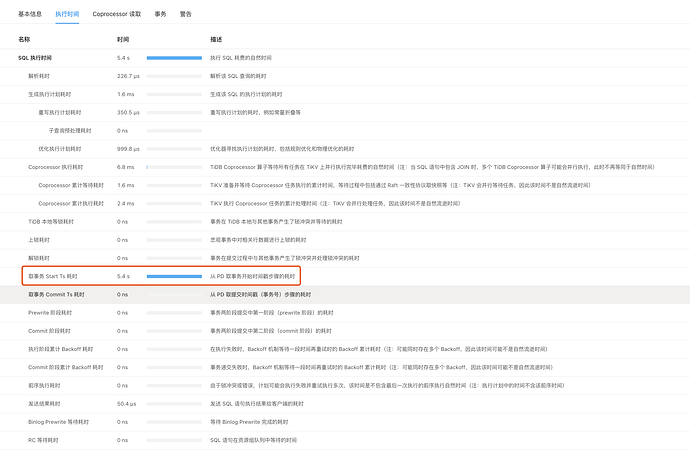Click the TiDB 本地等锁耗时 row label
Viewport: 690px width, 452px height.
coord(51,222)
